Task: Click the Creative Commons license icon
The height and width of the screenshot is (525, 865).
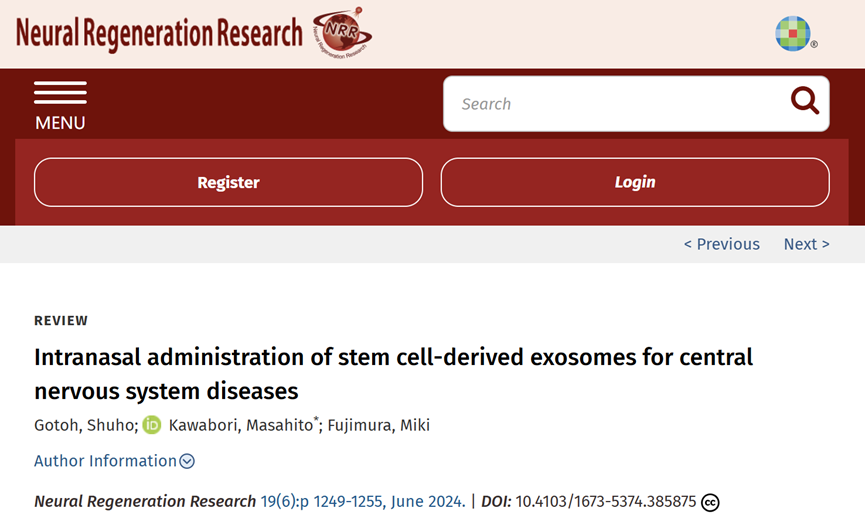Action: tap(710, 502)
